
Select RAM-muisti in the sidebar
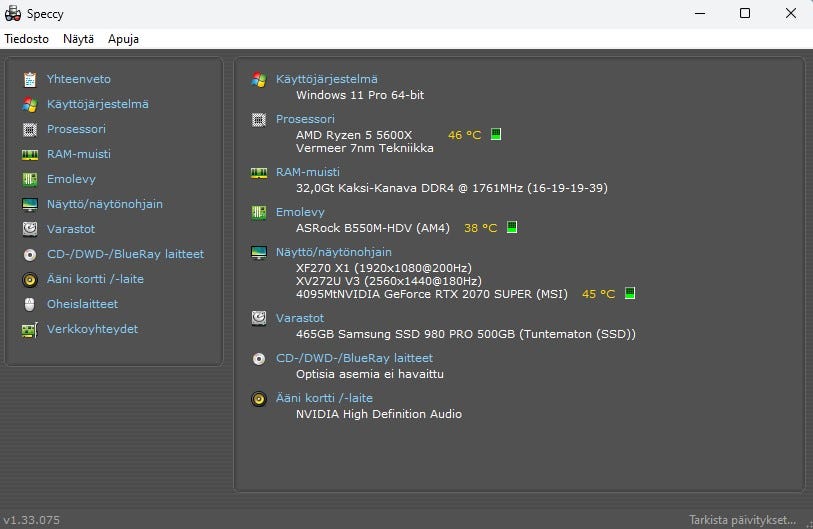tap(79, 154)
